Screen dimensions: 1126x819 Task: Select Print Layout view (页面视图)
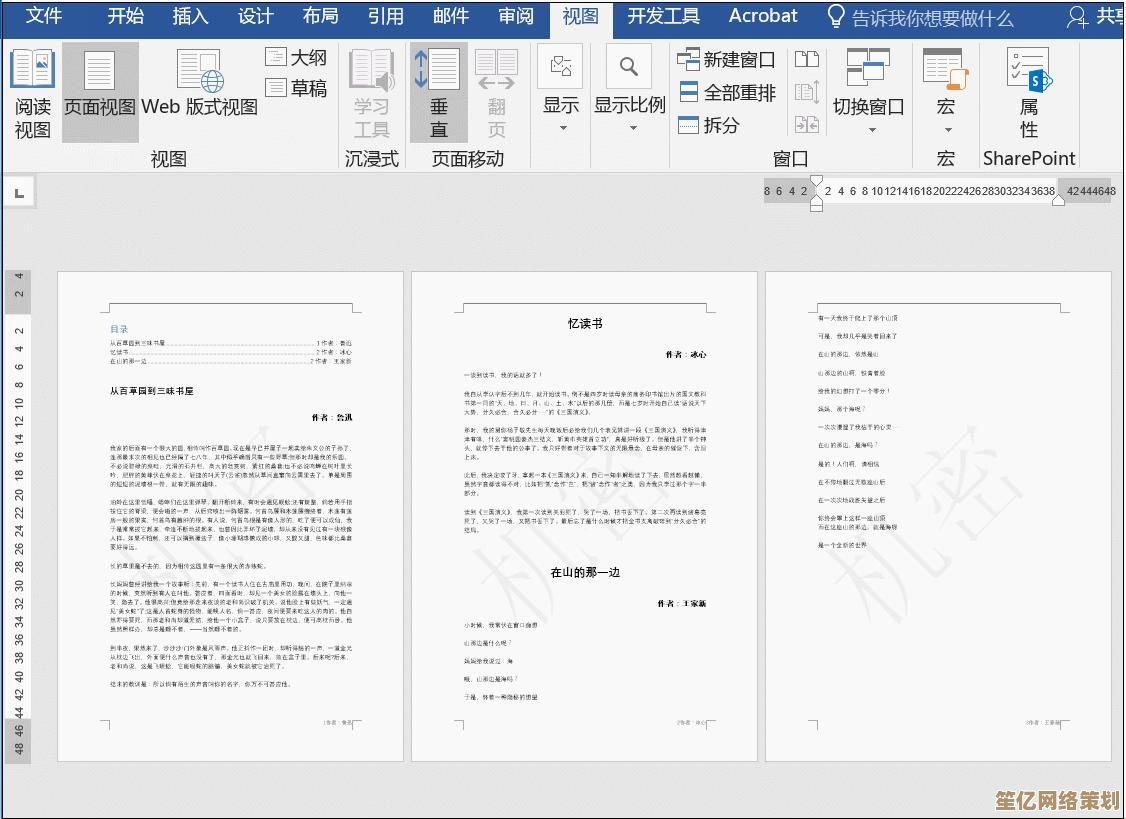click(100, 92)
